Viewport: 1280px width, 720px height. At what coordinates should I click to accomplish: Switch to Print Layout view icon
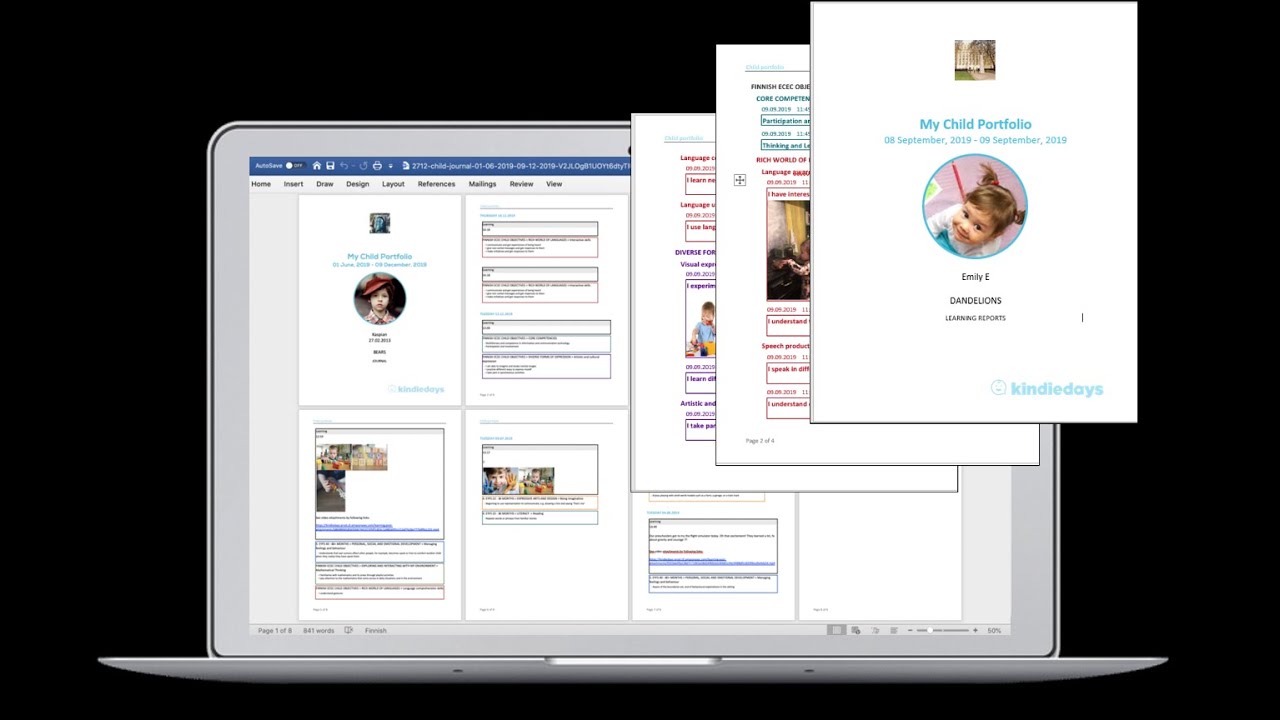[x=836, y=631]
